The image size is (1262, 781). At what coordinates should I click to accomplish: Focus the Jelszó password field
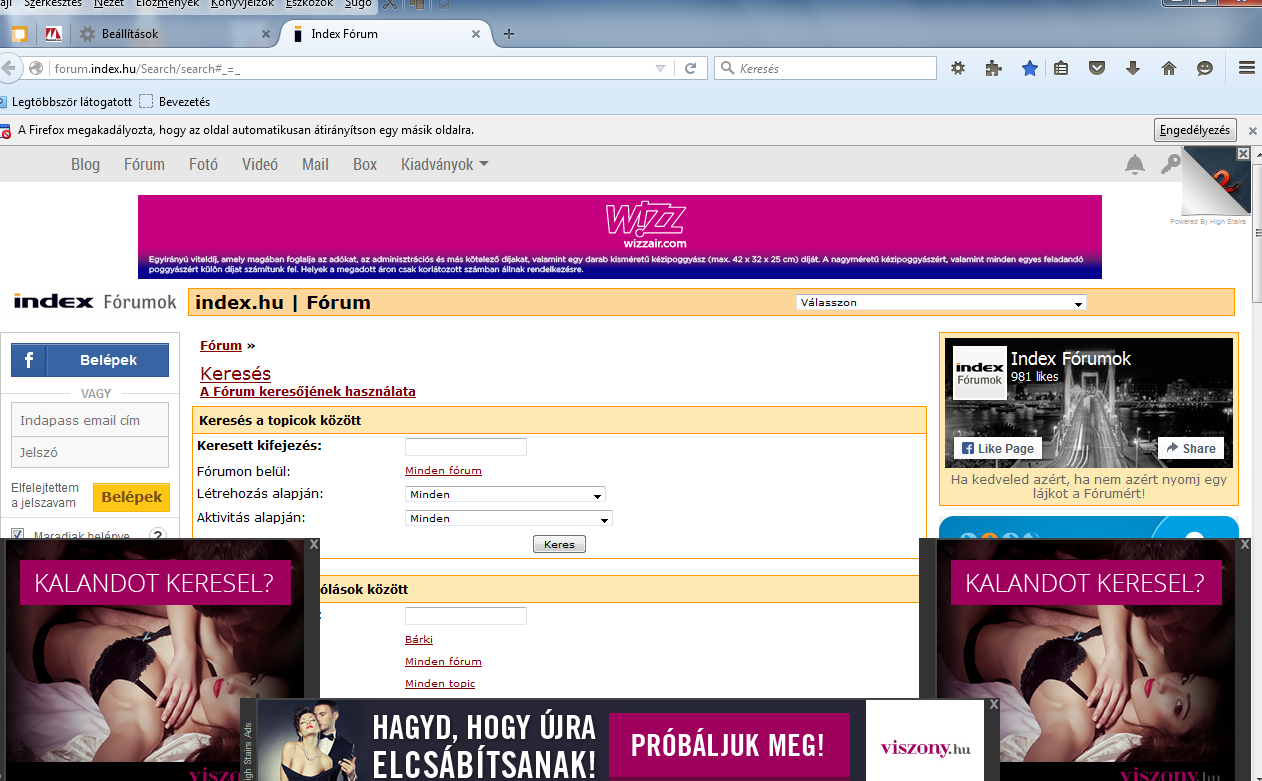90,452
